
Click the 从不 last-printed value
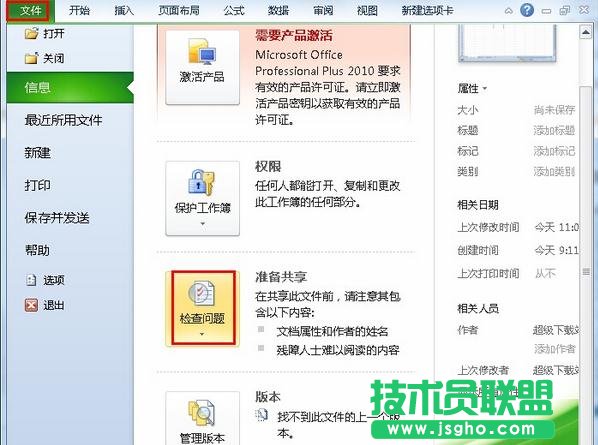click(x=545, y=273)
